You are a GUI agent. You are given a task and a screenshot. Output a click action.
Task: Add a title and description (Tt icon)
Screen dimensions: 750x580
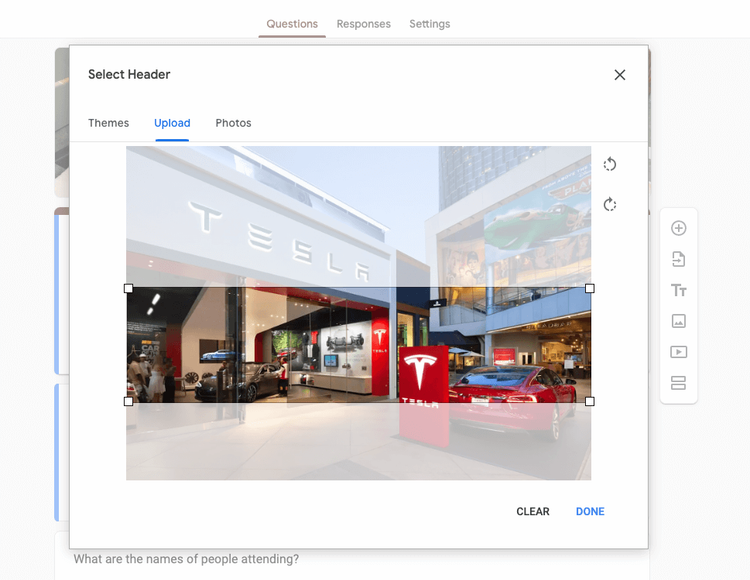[x=678, y=290]
